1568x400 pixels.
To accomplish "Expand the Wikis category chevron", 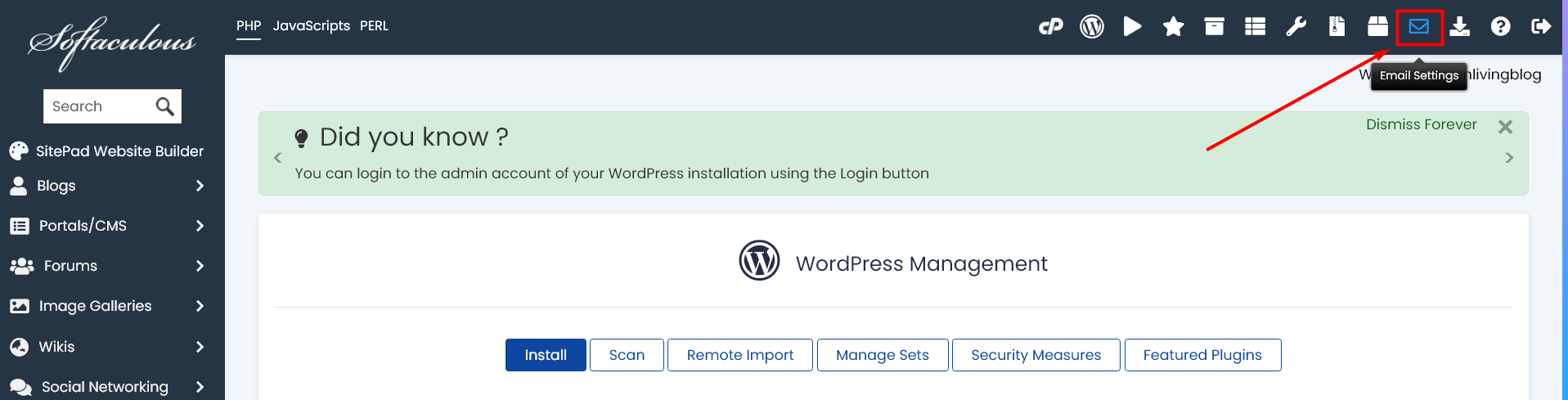I will click(x=200, y=348).
